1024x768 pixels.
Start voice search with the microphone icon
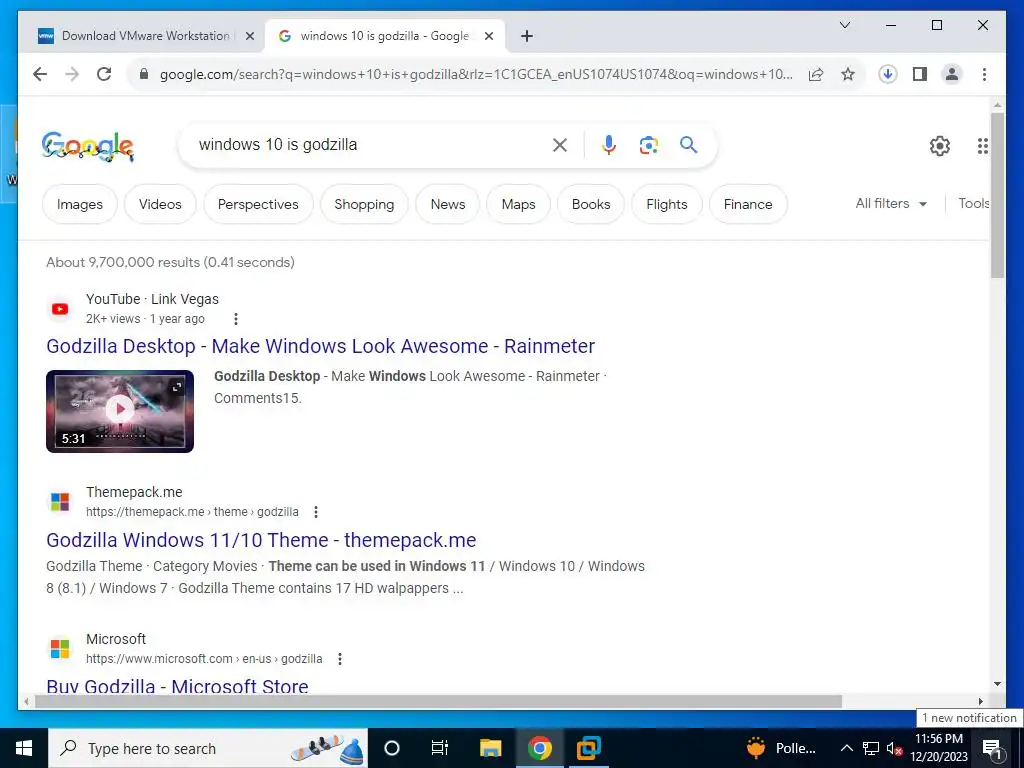click(609, 145)
